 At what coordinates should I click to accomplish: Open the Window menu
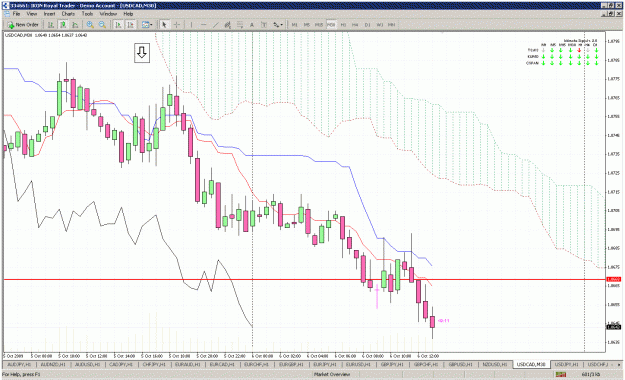click(108, 14)
